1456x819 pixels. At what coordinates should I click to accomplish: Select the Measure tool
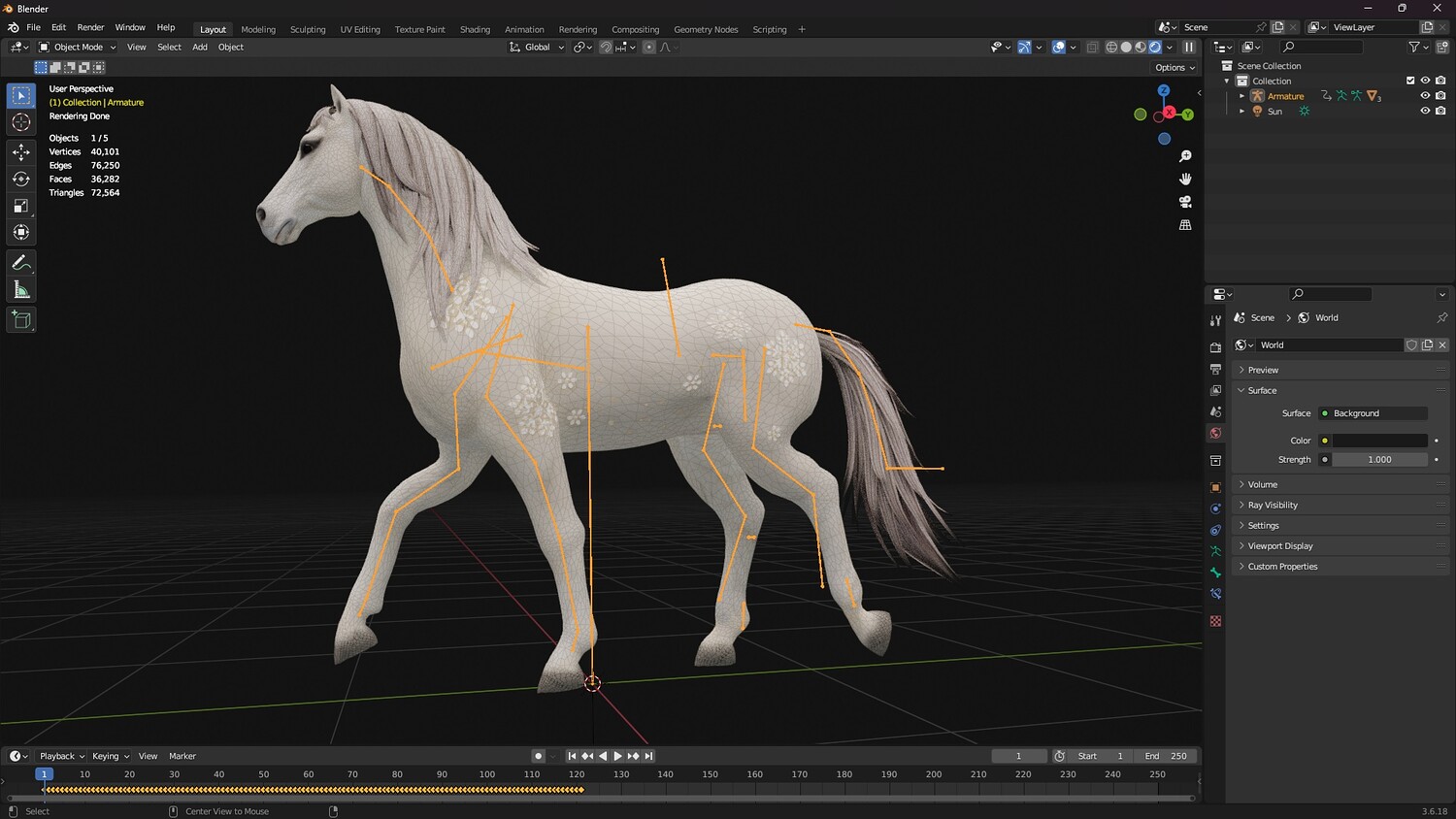[x=21, y=290]
